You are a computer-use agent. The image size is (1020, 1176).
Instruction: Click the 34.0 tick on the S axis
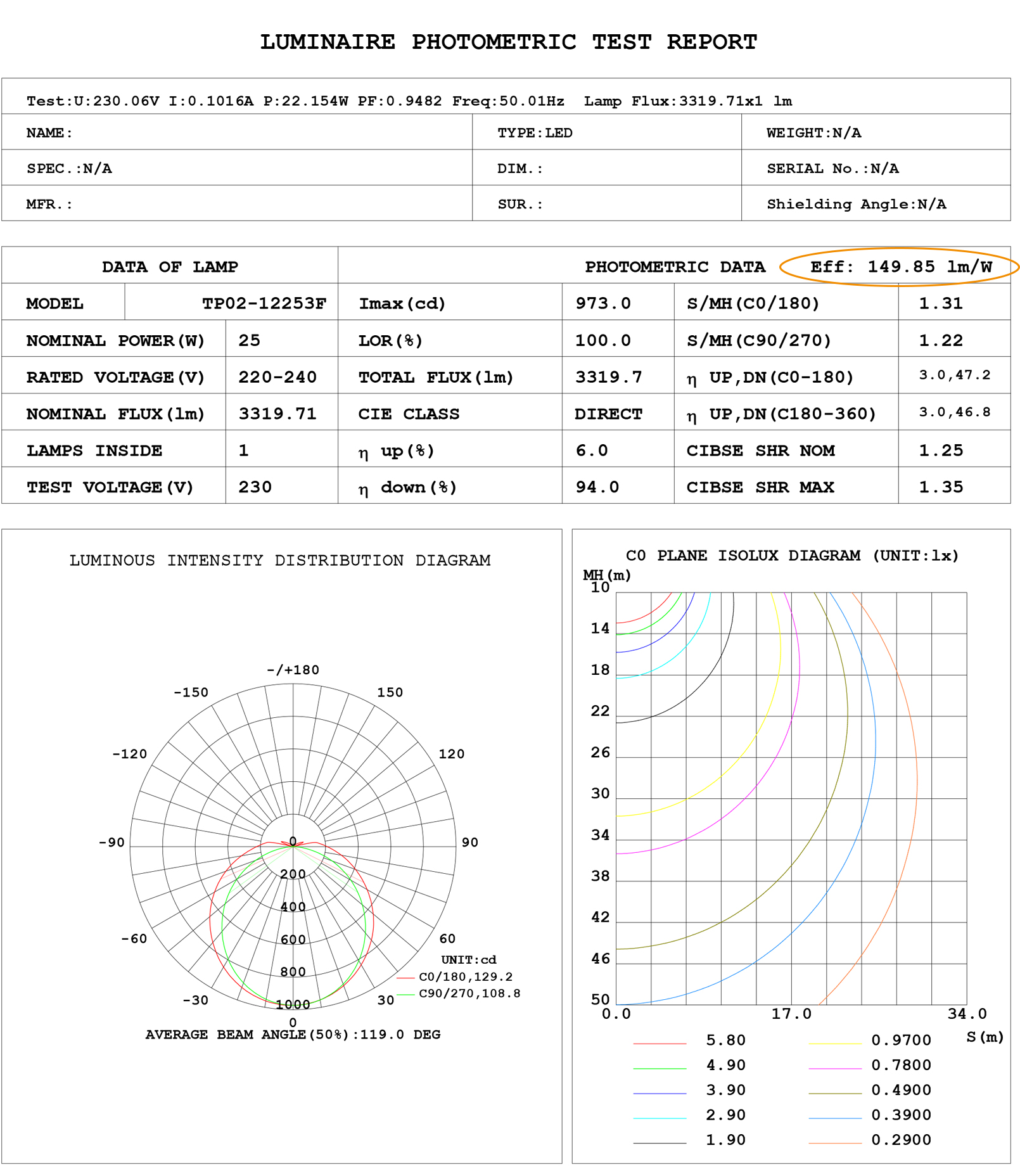[x=967, y=1014]
